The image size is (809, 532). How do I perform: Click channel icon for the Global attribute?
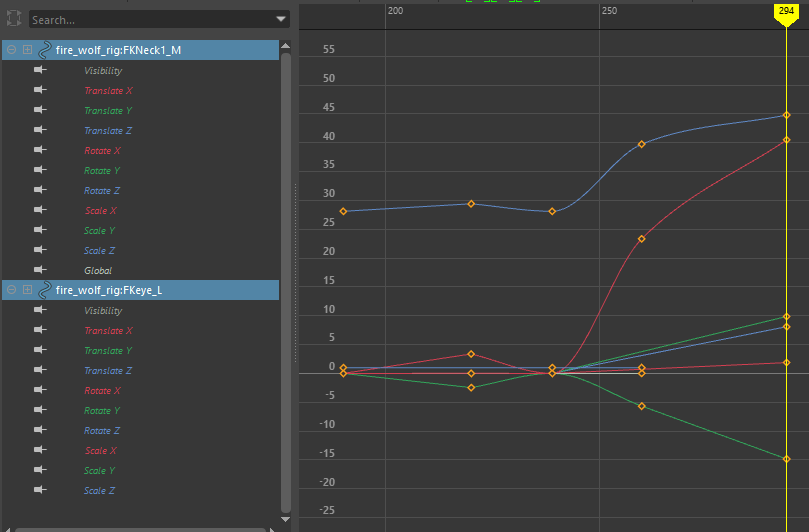click(40, 269)
